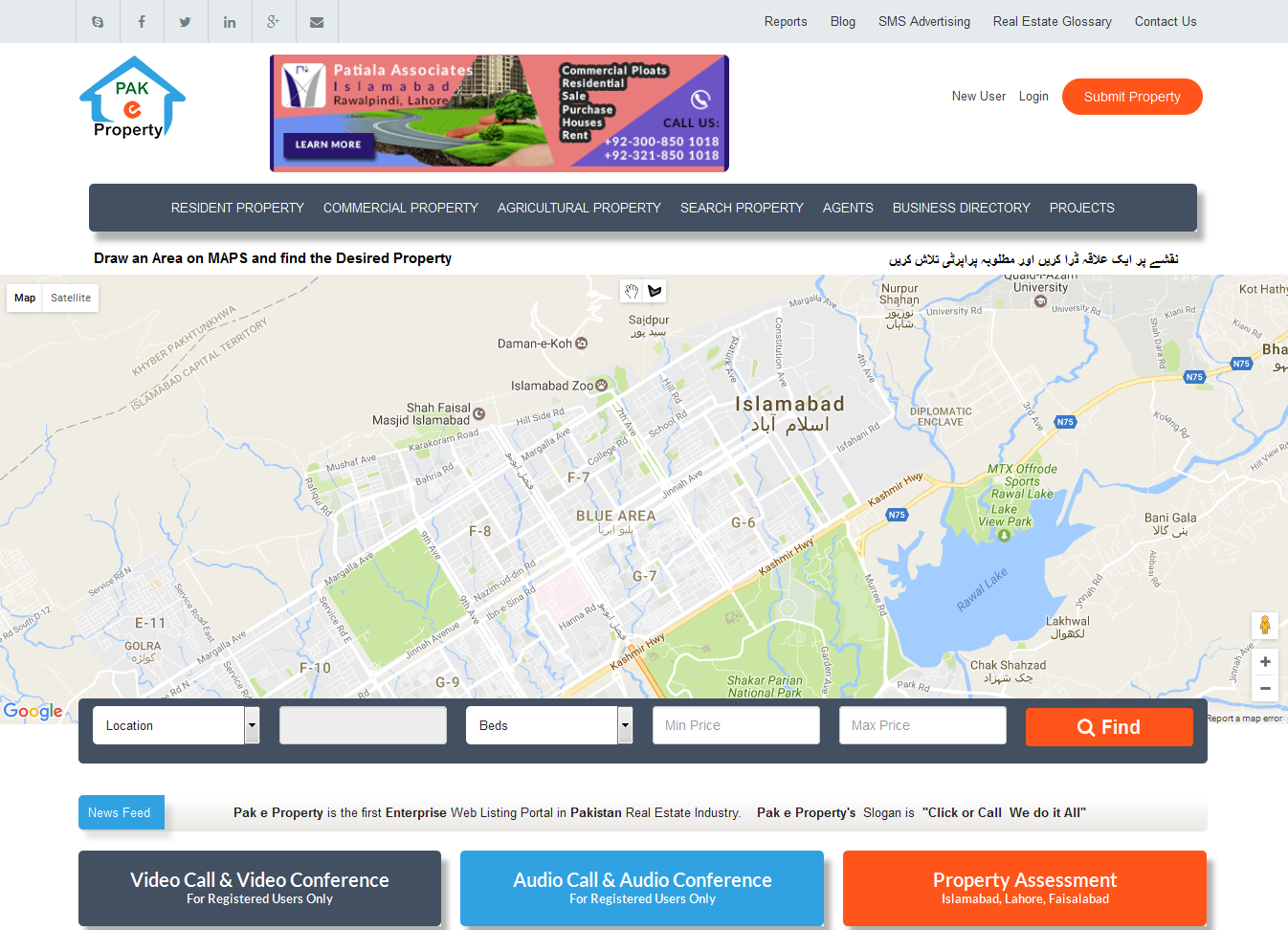Open Agricultural Property menu

579,208
